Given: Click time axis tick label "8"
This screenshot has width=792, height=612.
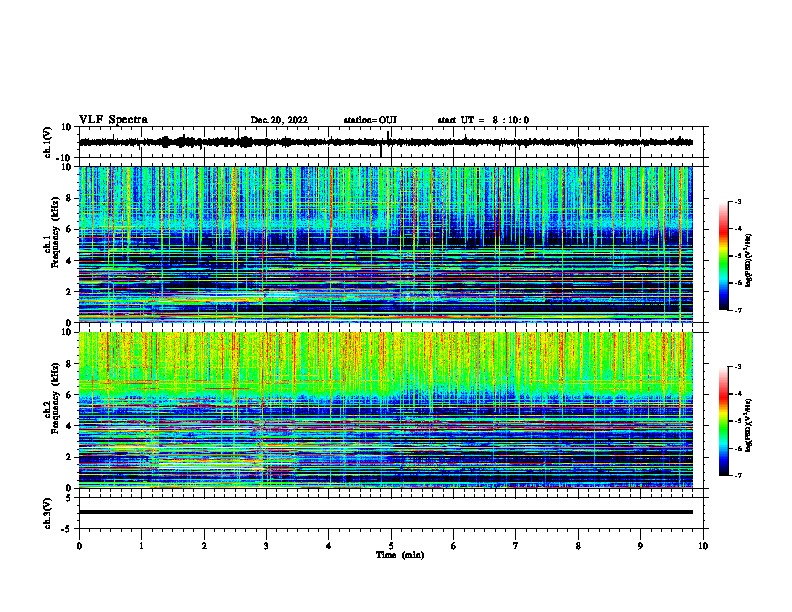Looking at the screenshot, I should 578,546.
